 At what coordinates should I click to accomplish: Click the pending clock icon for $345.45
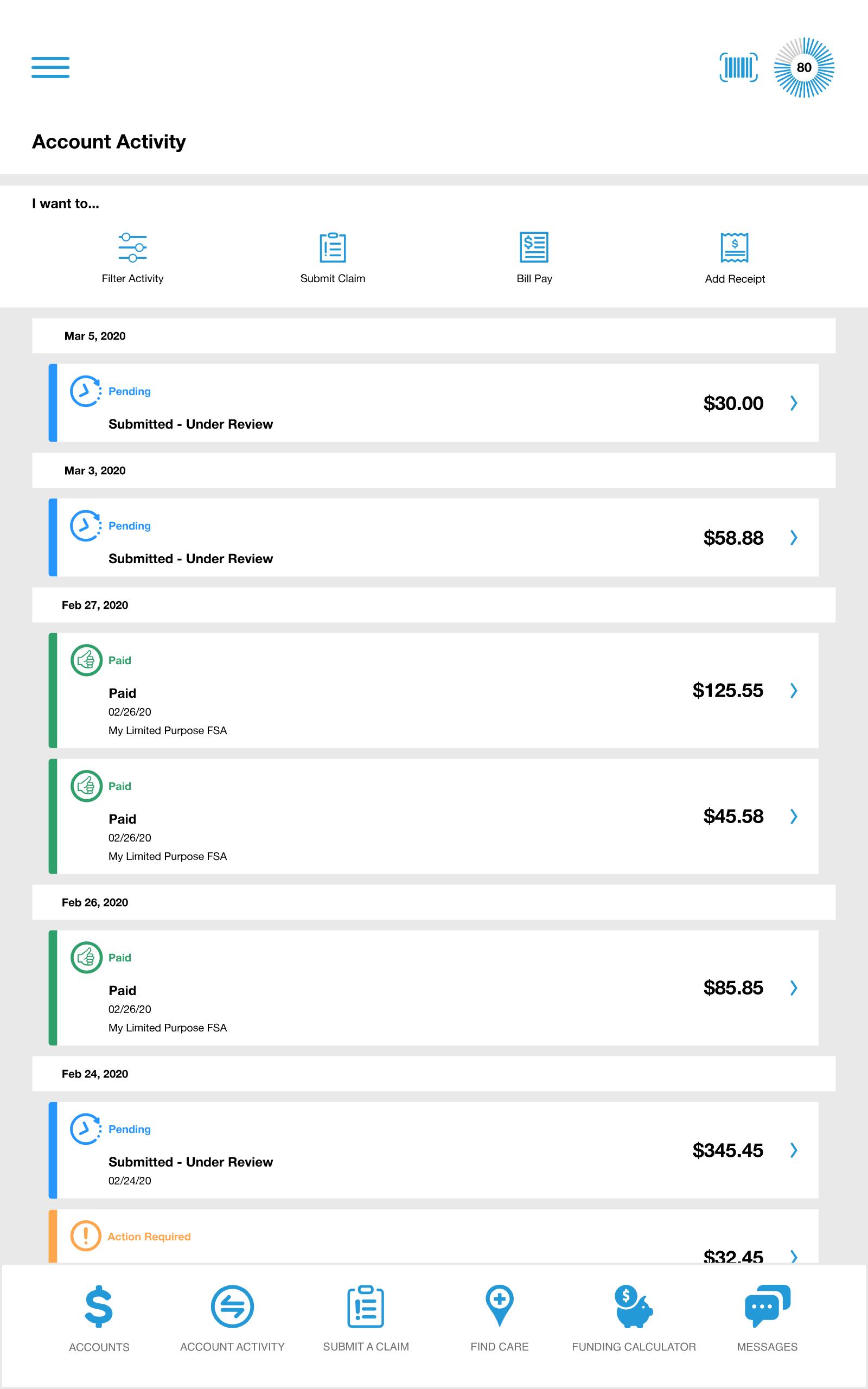coord(86,1129)
